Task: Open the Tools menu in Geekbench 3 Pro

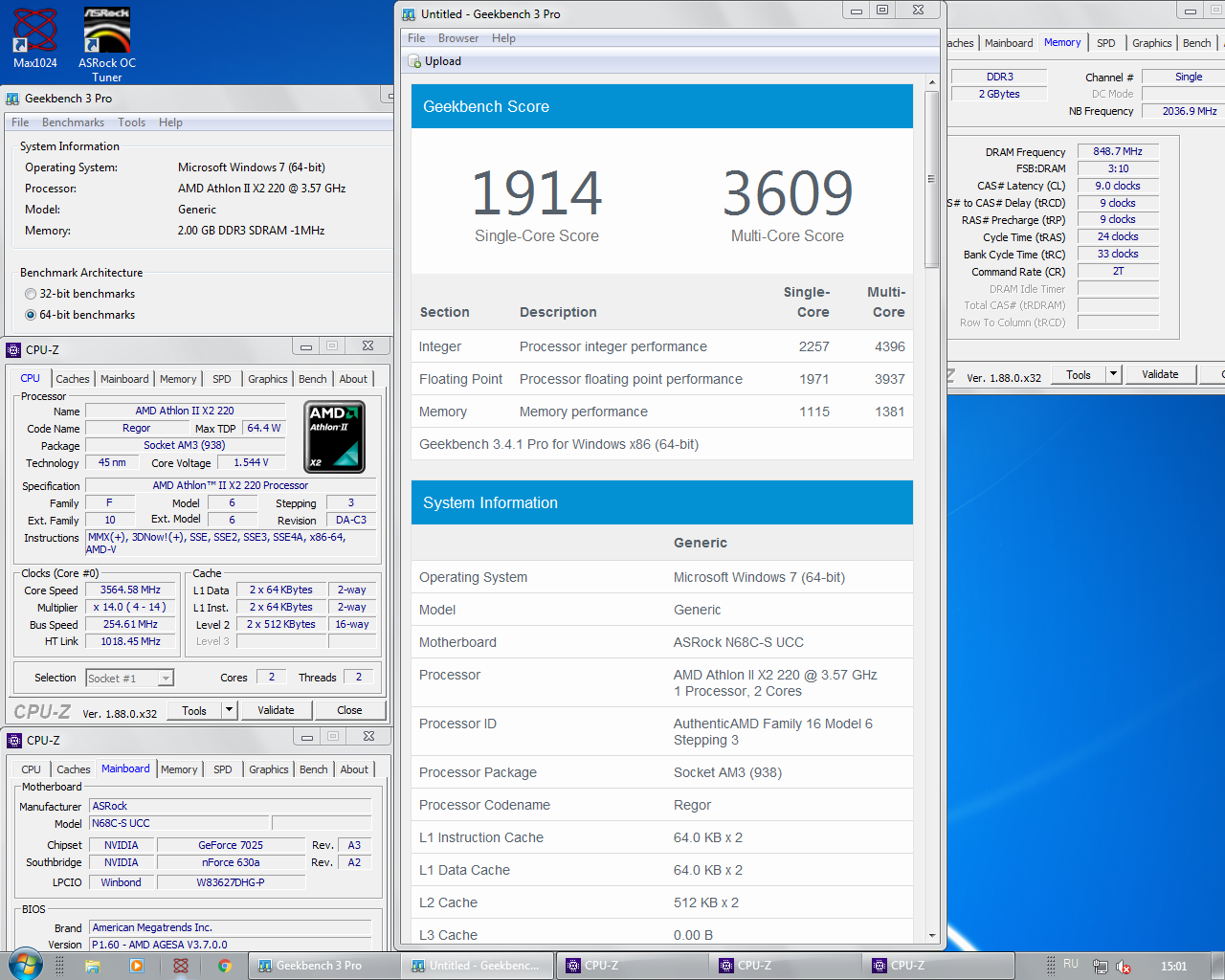Action: tap(131, 122)
